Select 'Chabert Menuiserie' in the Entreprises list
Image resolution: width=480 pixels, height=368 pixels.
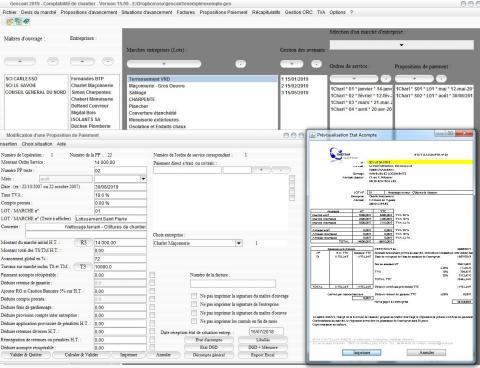pos(92,99)
